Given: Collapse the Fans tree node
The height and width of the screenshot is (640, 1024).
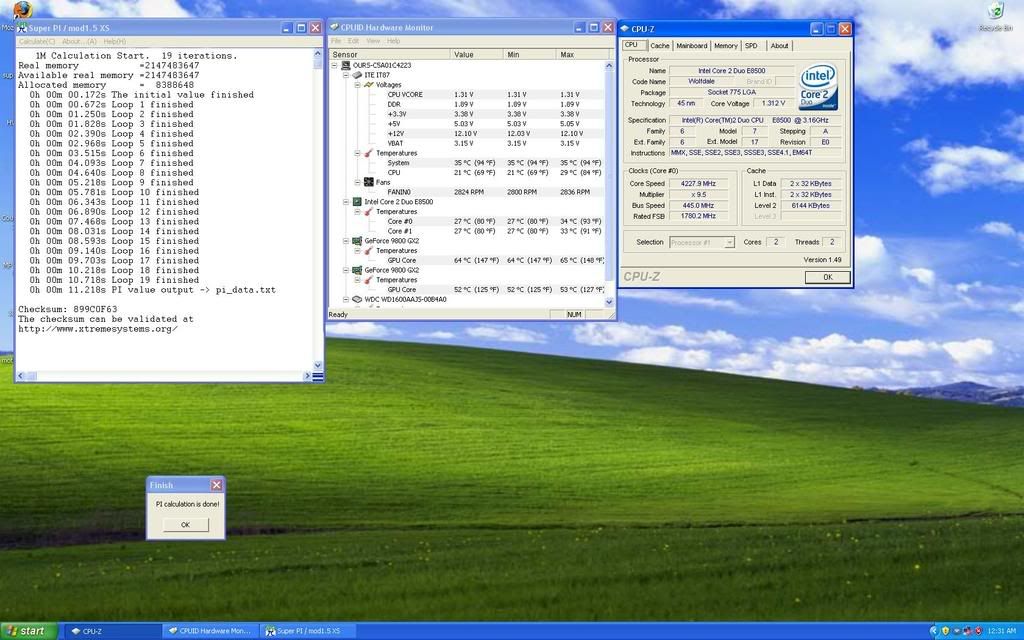Looking at the screenshot, I should 357,182.
